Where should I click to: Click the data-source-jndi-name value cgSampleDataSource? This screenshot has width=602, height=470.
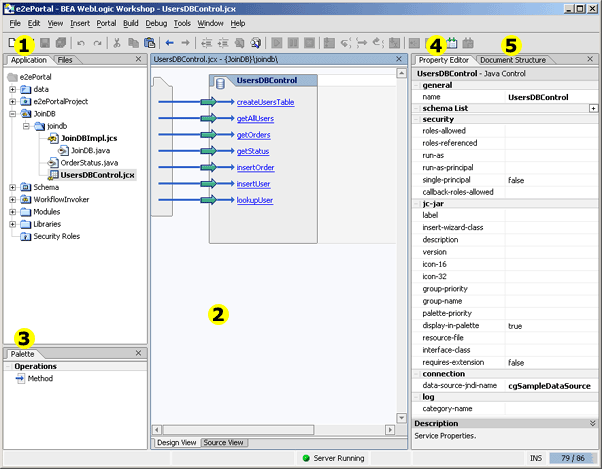point(549,386)
